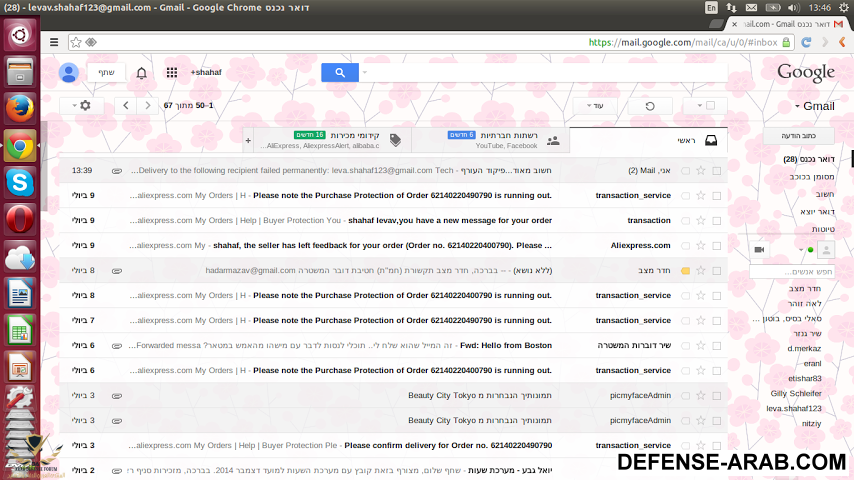Open the Gmail product switcher dropdown
Viewport: 854px width, 480px height.
tap(814, 106)
